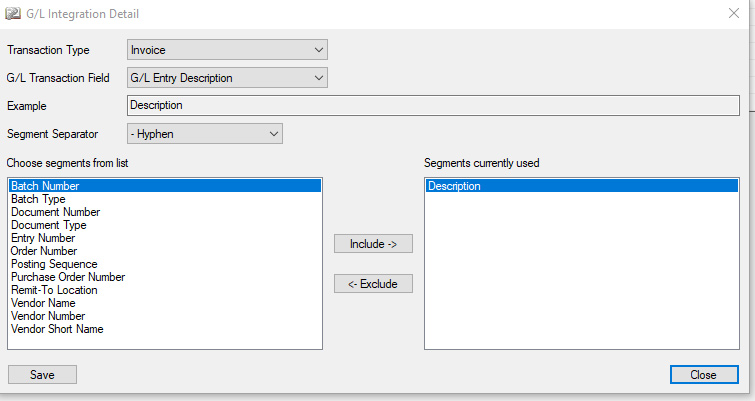The height and width of the screenshot is (401, 755).
Task: Pick Entry Number in the list
Action: (43, 238)
